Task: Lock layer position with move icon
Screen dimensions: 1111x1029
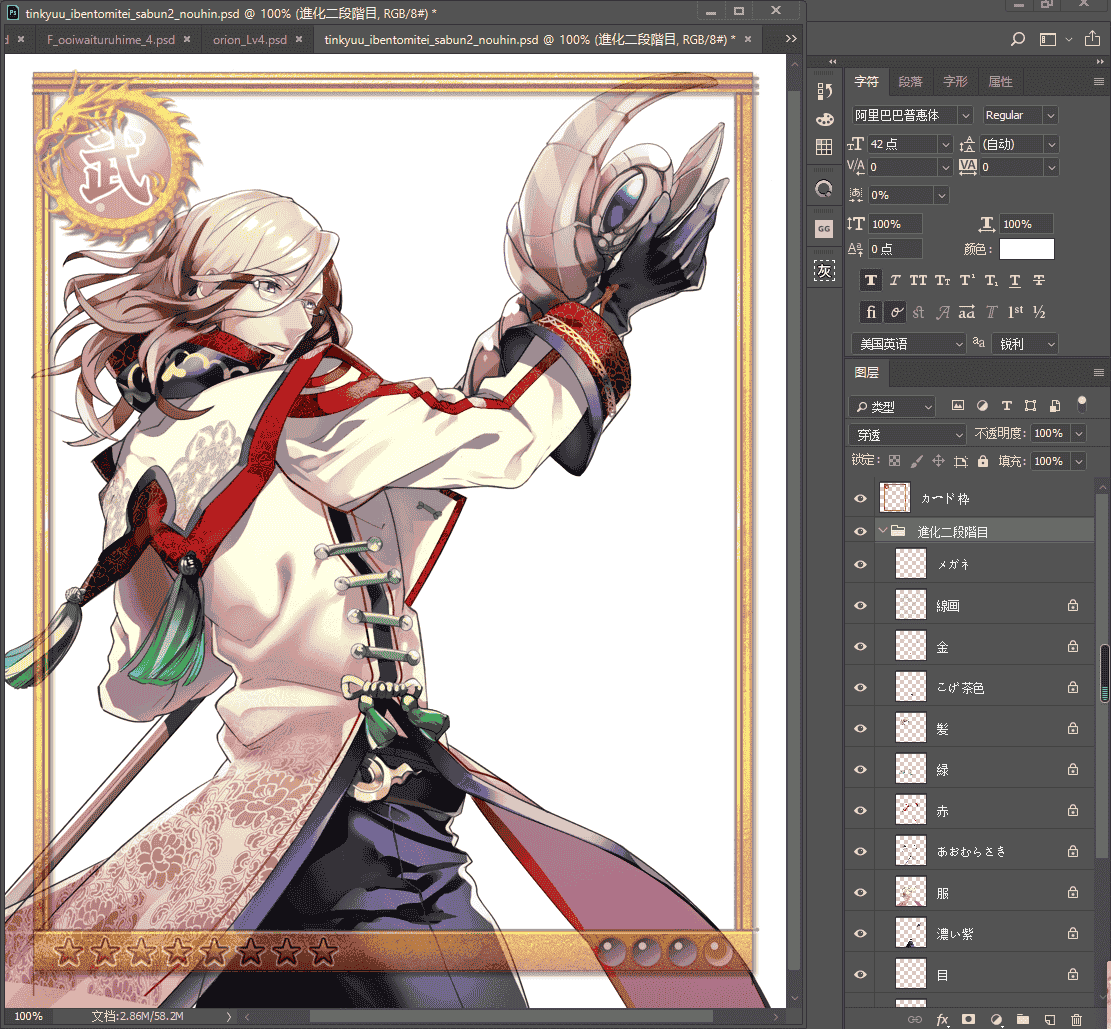Action: pyautogui.click(x=938, y=461)
